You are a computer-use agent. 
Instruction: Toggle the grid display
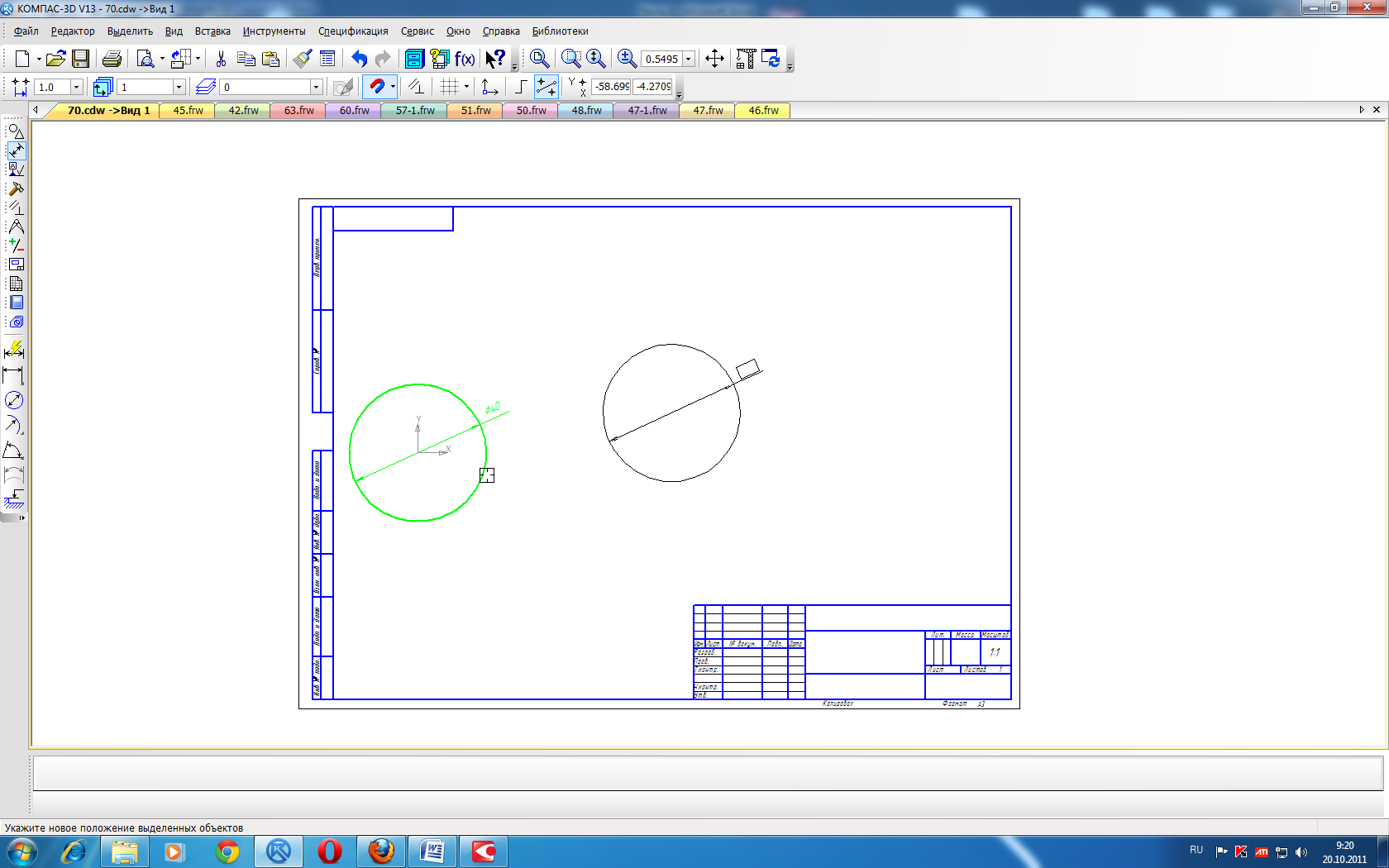(x=449, y=86)
